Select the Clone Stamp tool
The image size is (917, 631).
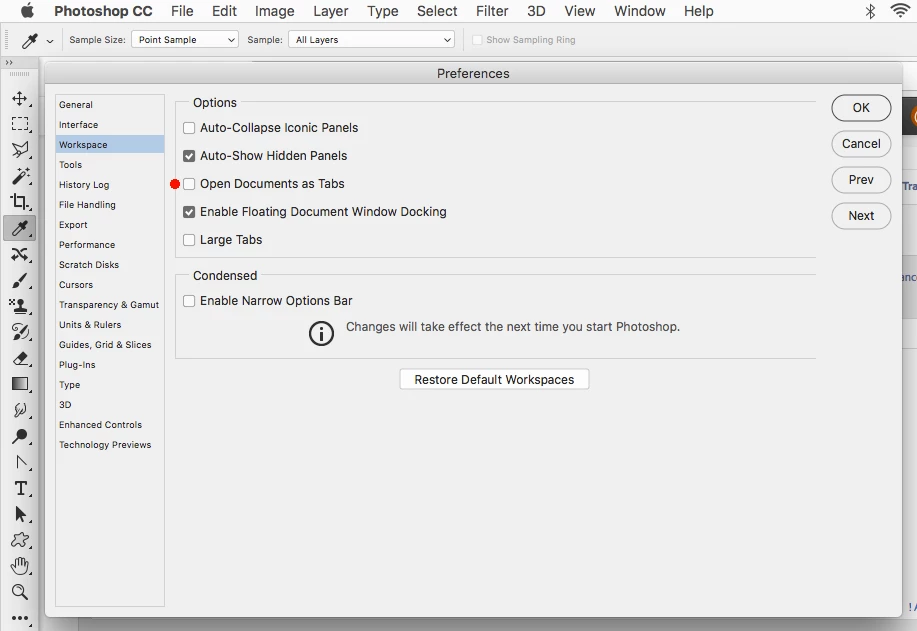tap(19, 306)
